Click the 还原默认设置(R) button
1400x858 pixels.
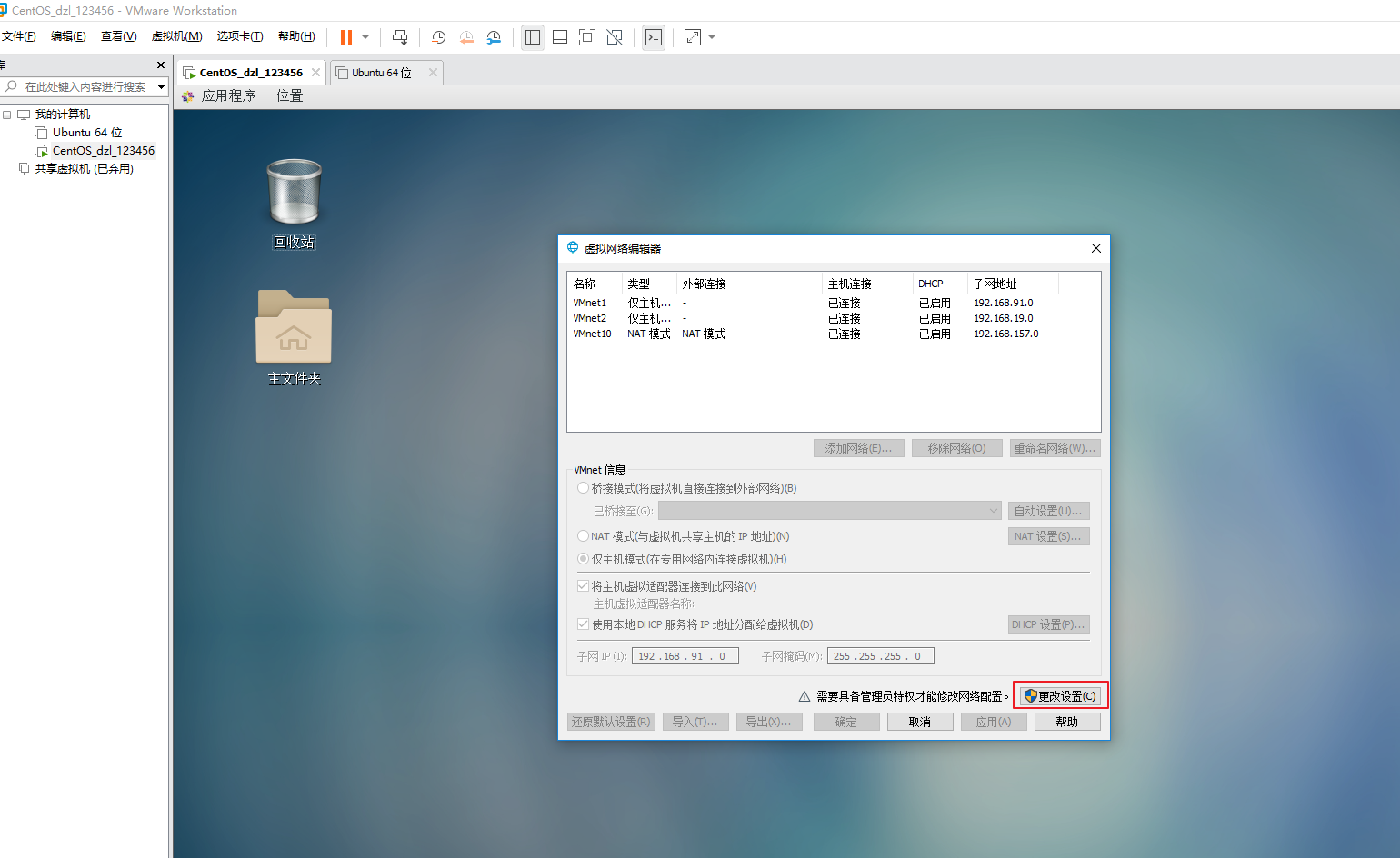coord(611,722)
